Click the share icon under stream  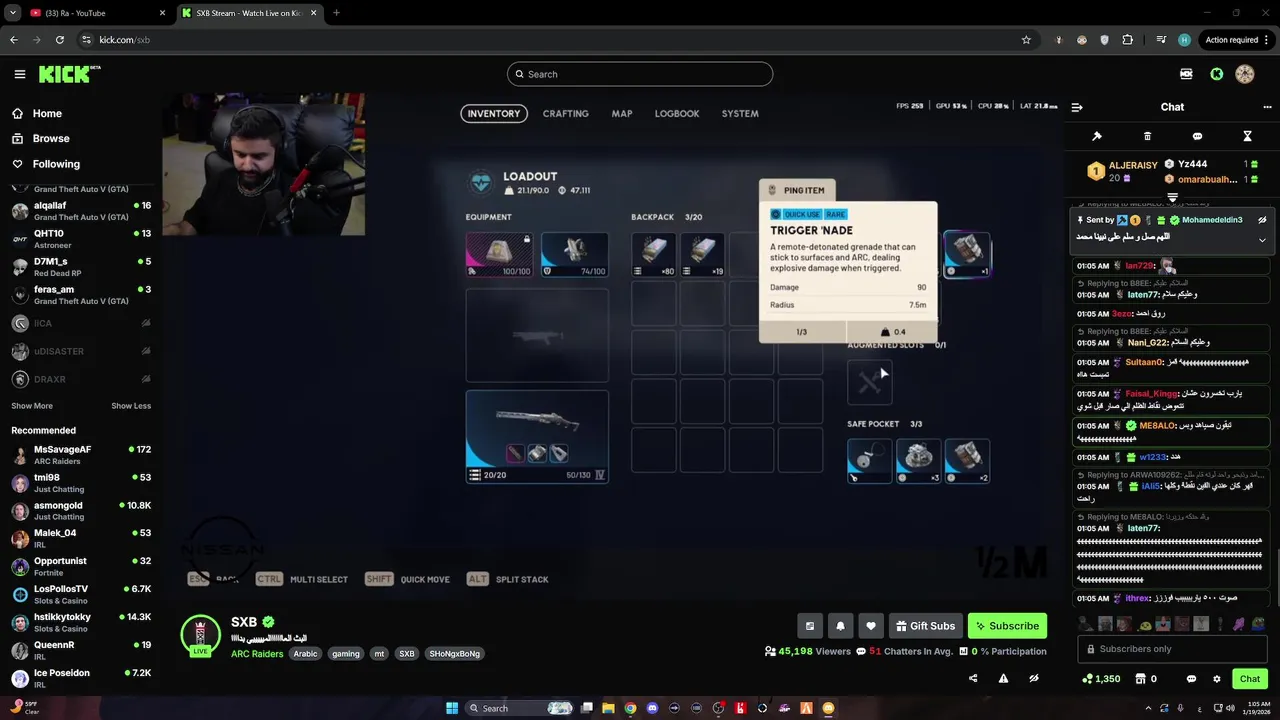click(973, 678)
